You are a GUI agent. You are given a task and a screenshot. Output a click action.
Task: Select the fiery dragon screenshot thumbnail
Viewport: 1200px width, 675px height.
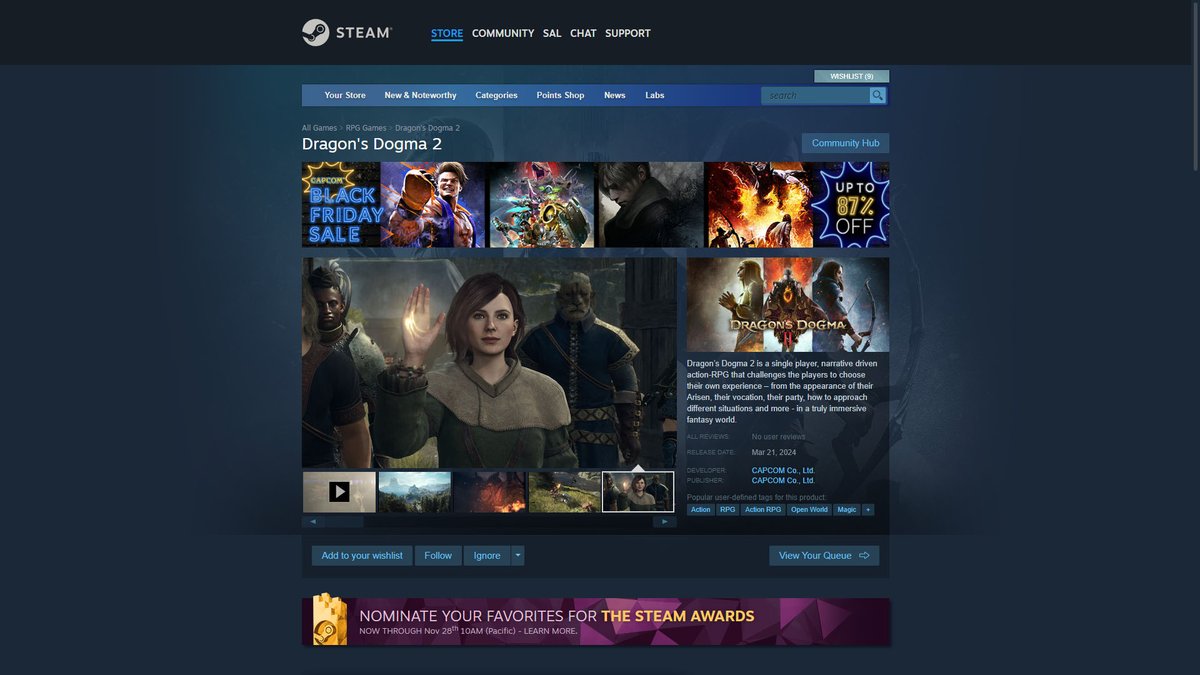coord(490,491)
